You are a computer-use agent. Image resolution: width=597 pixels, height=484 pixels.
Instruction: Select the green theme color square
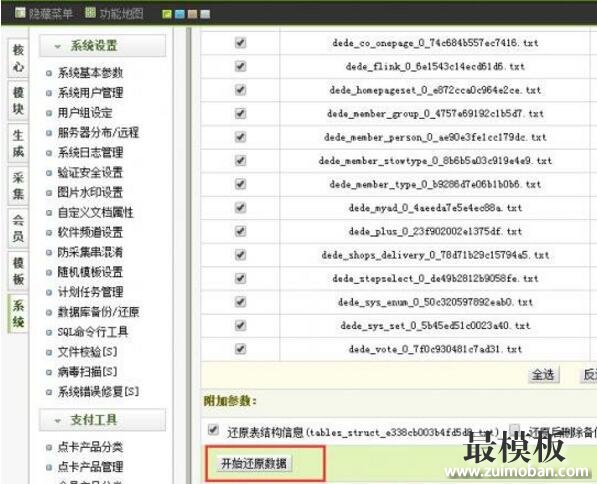[167, 14]
